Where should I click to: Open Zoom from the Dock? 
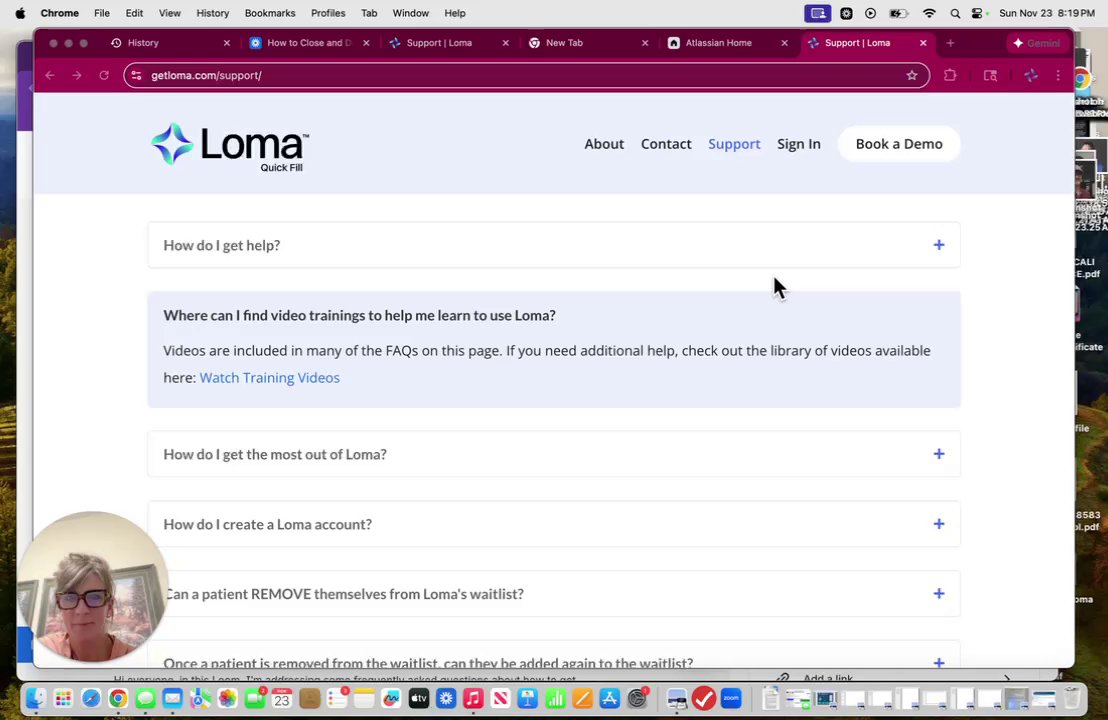[731, 699]
